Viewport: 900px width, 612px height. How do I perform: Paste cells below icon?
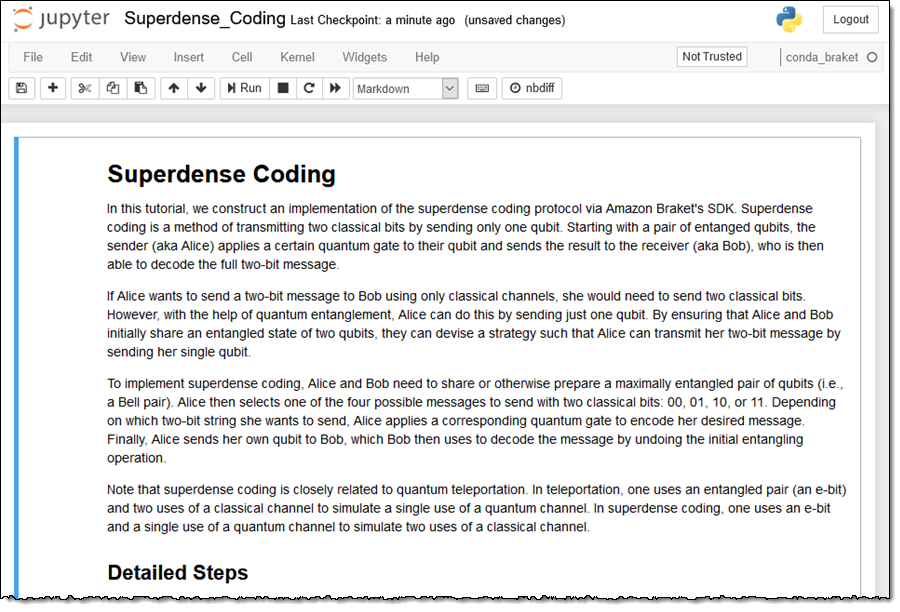click(x=141, y=88)
